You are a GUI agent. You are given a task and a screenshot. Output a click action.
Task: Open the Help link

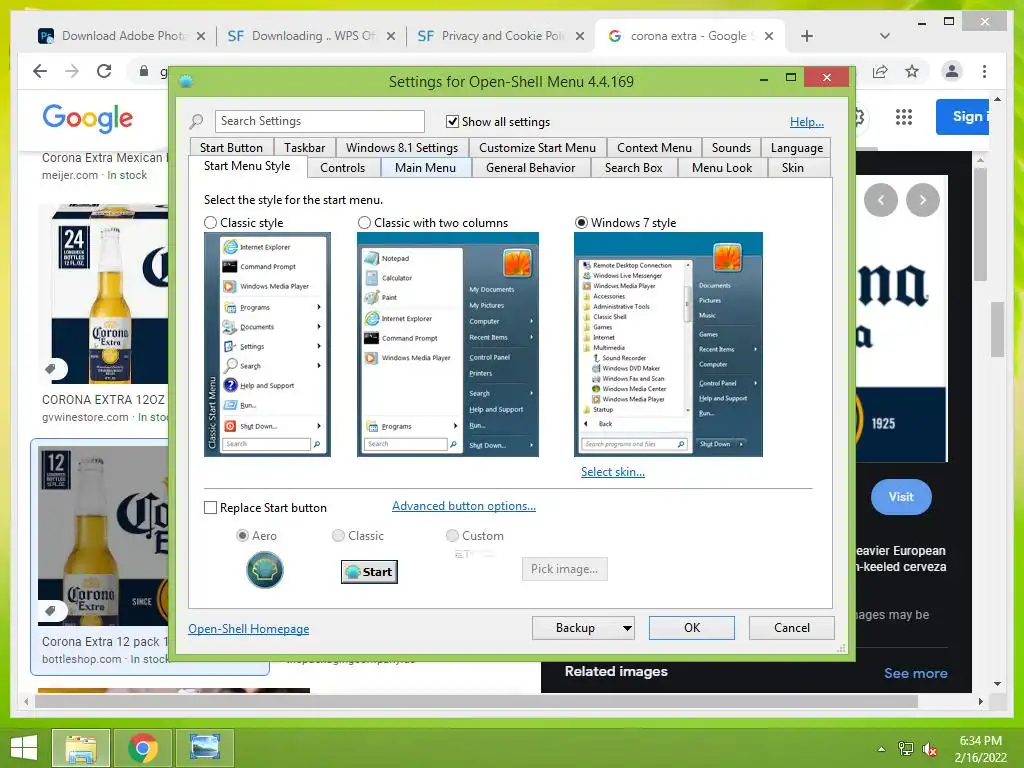coord(807,121)
